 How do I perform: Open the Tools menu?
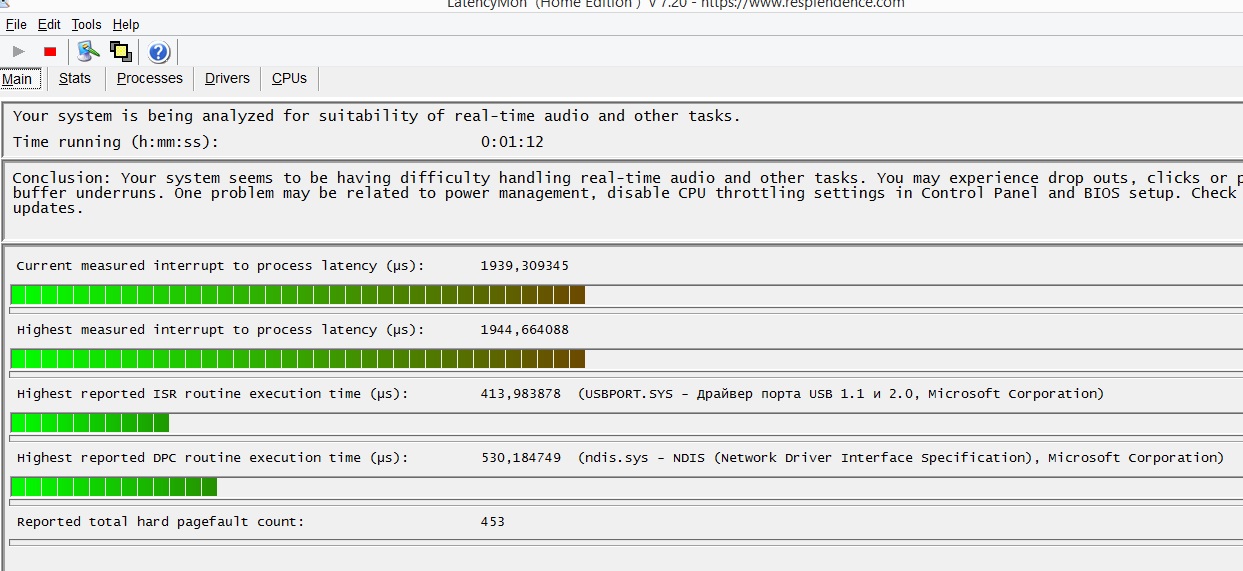86,24
